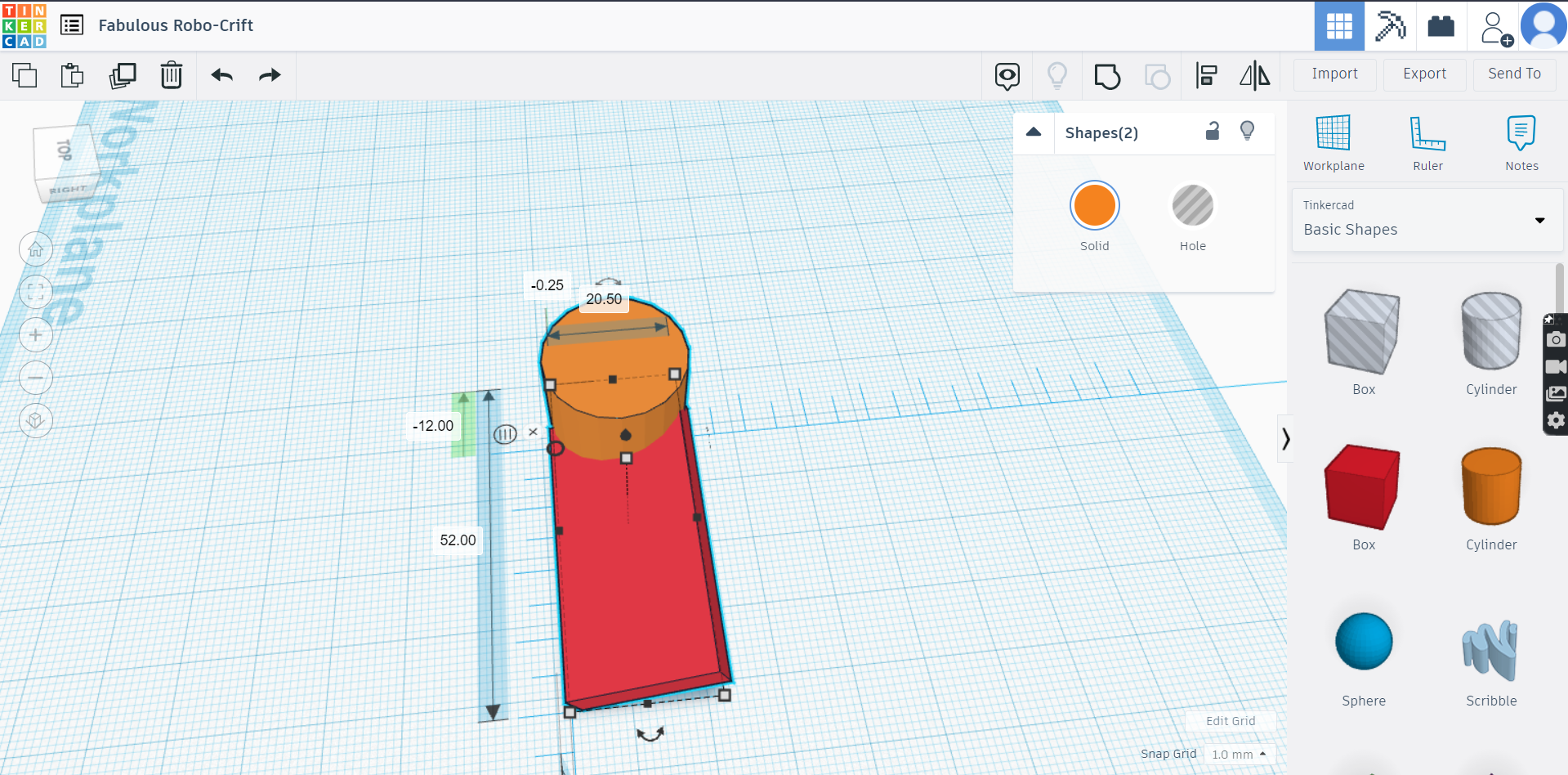
Task: Set the selection to Hole
Action: click(x=1192, y=206)
